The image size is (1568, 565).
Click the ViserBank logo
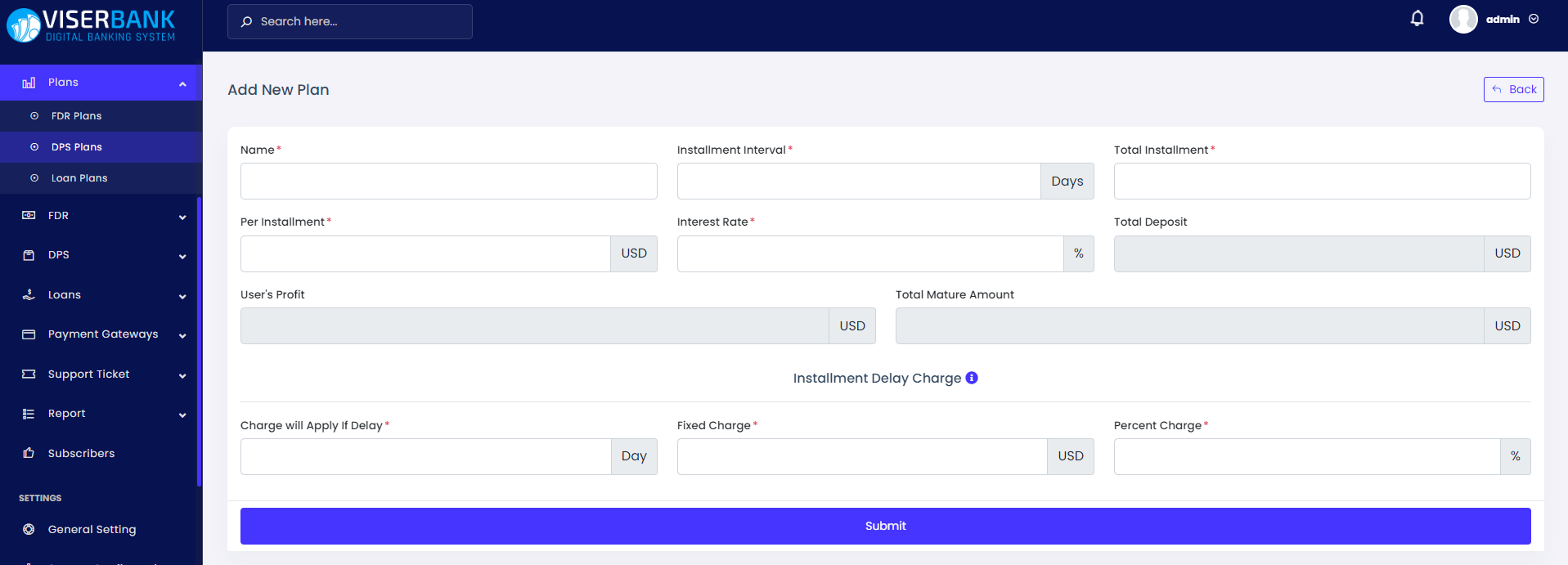[x=91, y=25]
